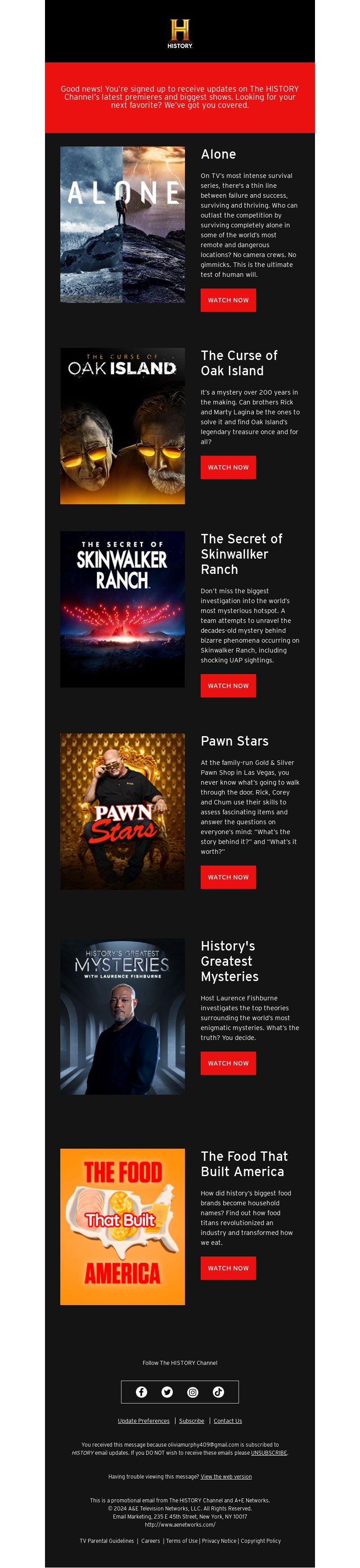Click Watch Now for Alone
This screenshot has width=360, height=1568.
click(228, 300)
